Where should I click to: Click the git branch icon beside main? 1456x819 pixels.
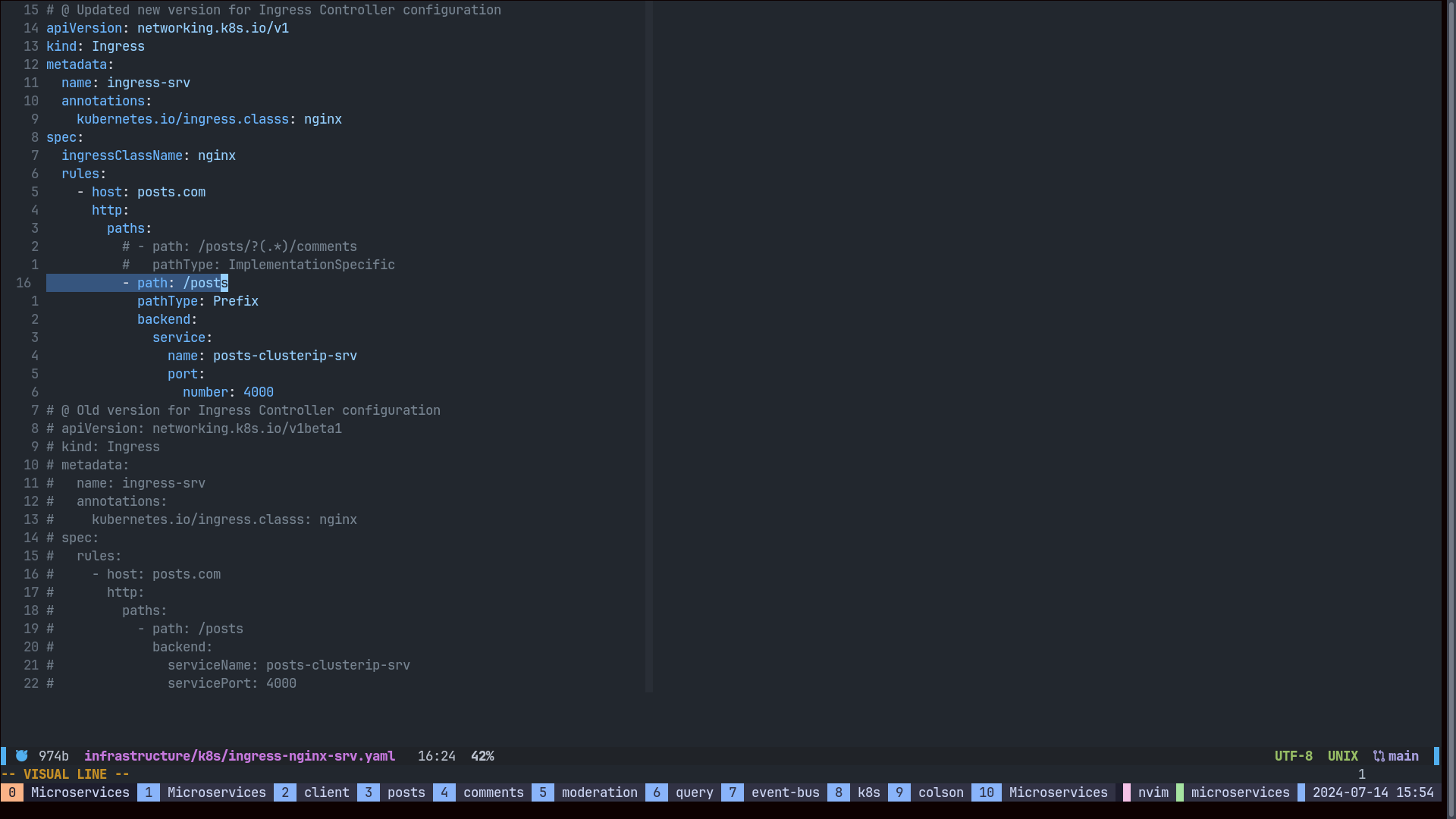tap(1379, 756)
